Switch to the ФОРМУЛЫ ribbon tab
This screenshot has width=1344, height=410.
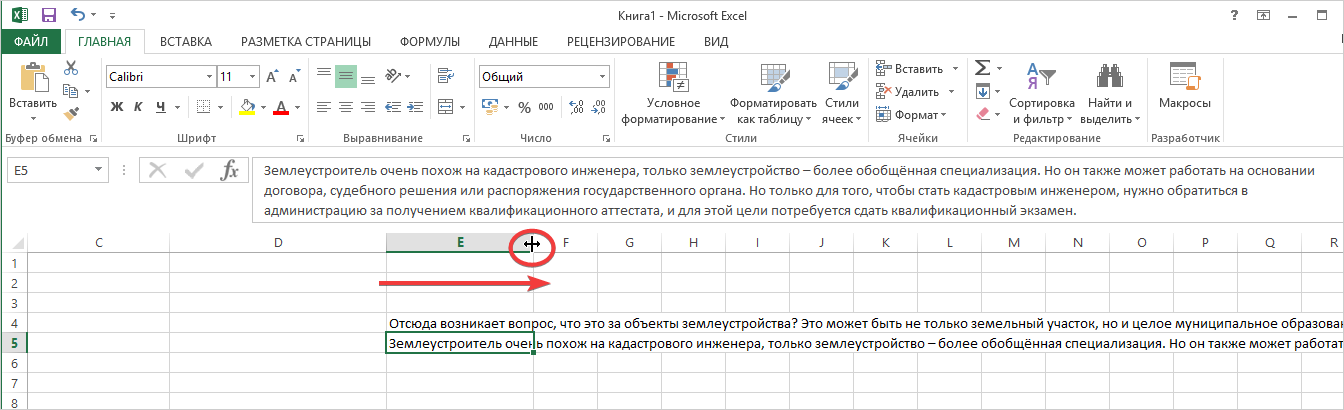coord(429,41)
